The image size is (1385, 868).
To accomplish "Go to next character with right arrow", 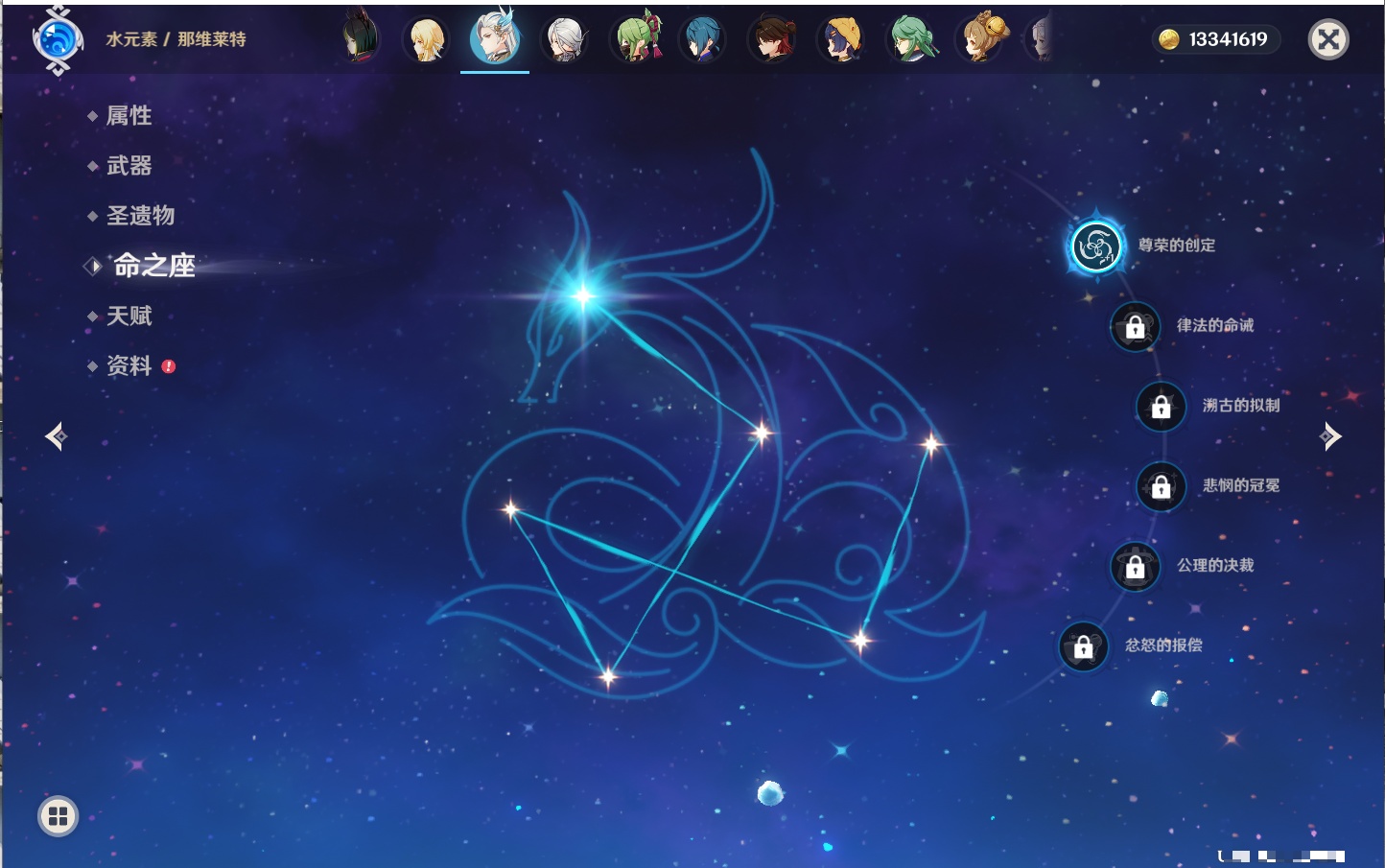I will tap(1330, 436).
